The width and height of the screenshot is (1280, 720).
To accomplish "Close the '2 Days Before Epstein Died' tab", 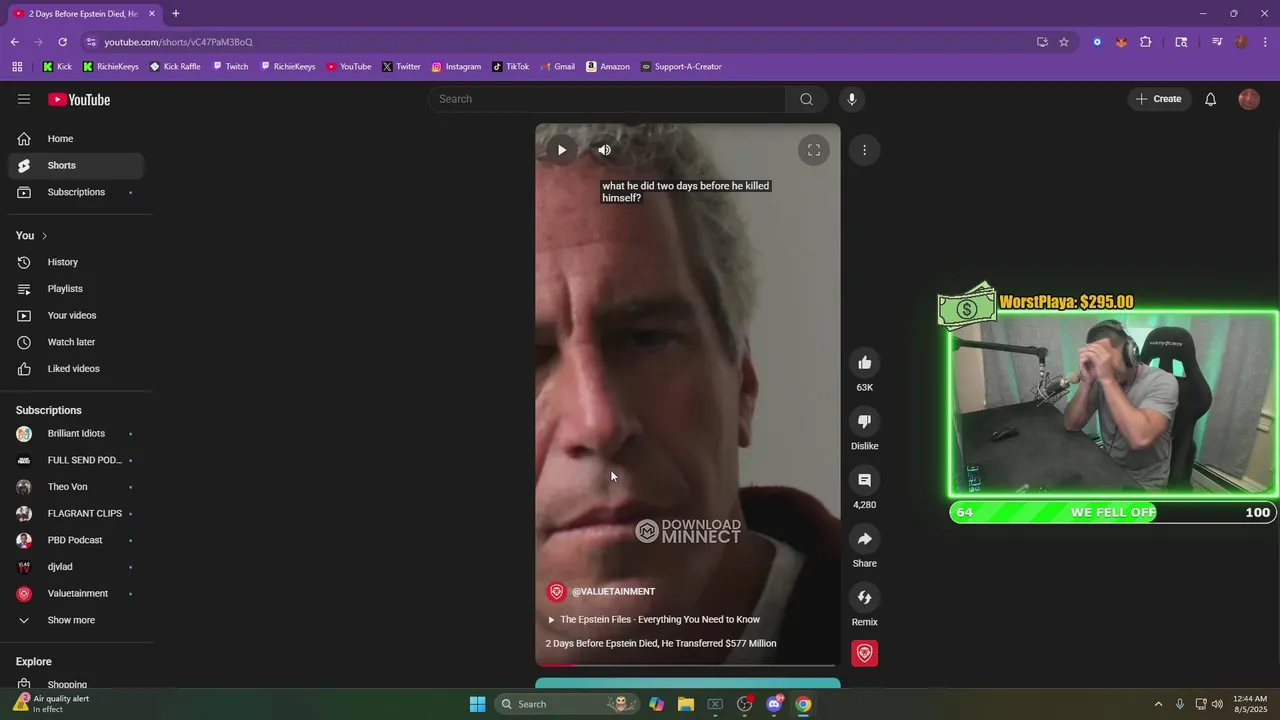I will (x=152, y=14).
